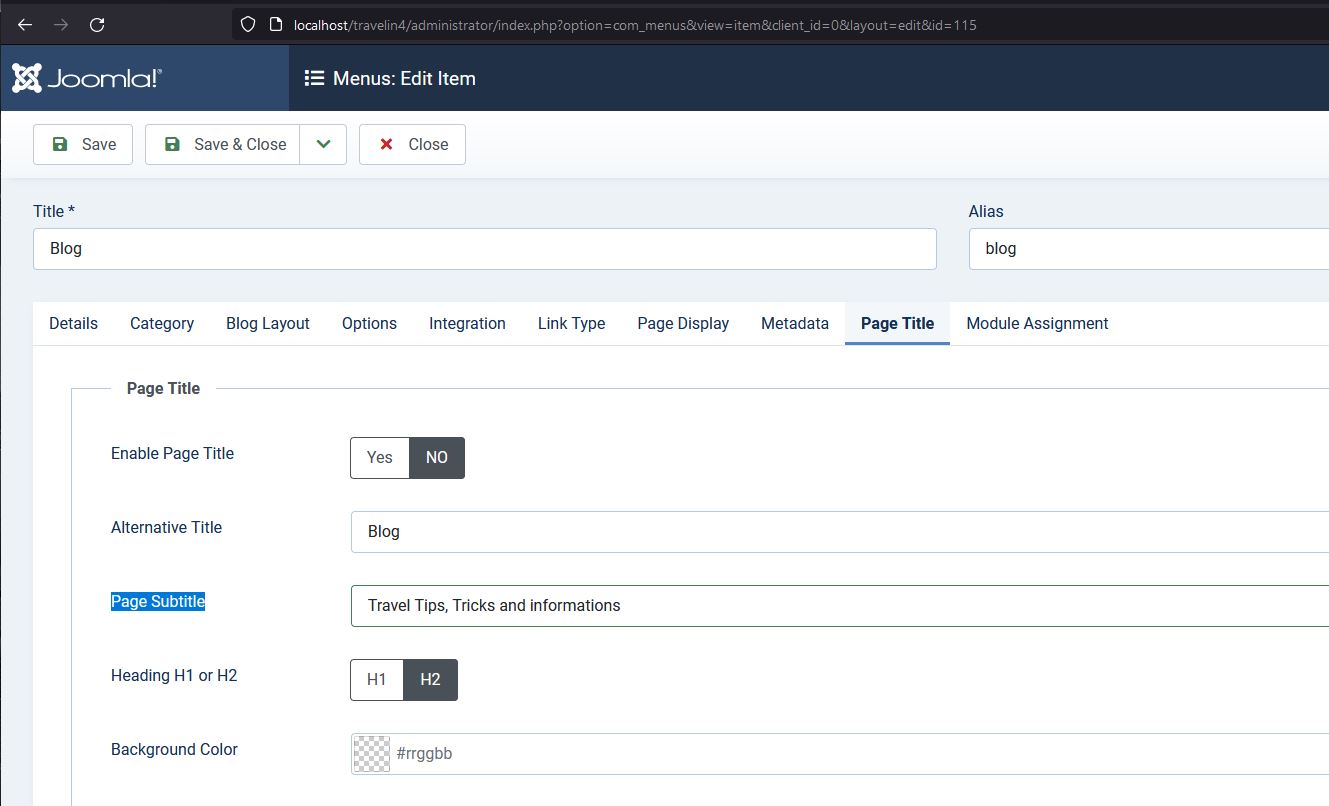Open the Blog Layout tab

pyautogui.click(x=268, y=323)
